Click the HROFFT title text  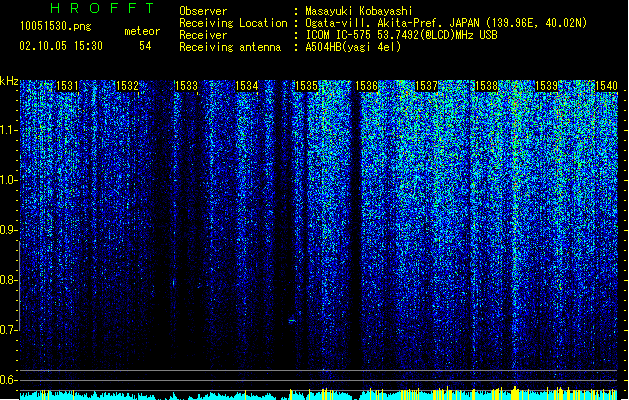coord(102,8)
